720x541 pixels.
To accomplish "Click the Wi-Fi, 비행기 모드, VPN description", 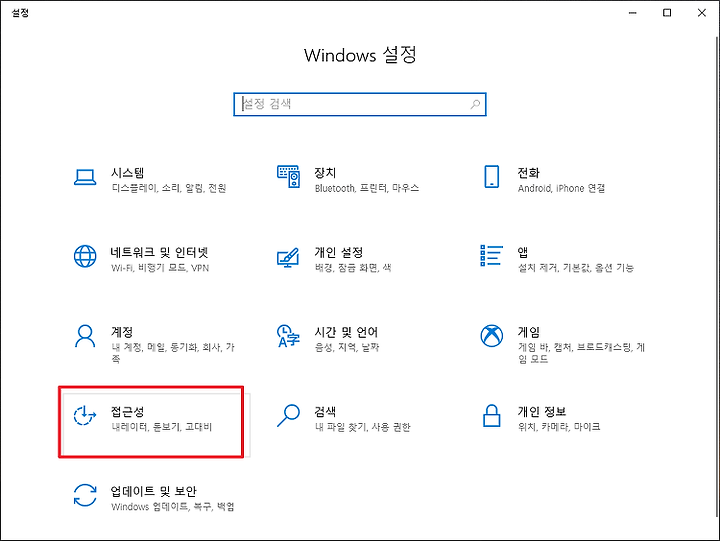I will 160,268.
